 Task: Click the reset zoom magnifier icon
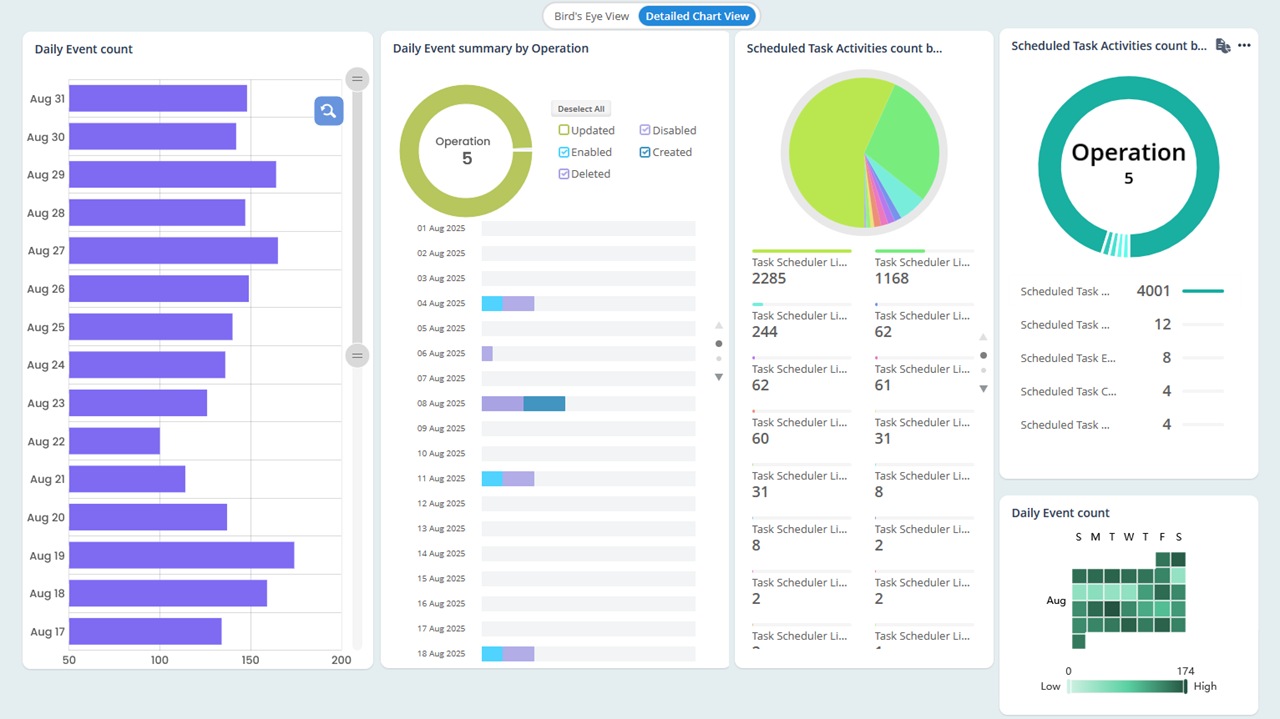coord(328,111)
